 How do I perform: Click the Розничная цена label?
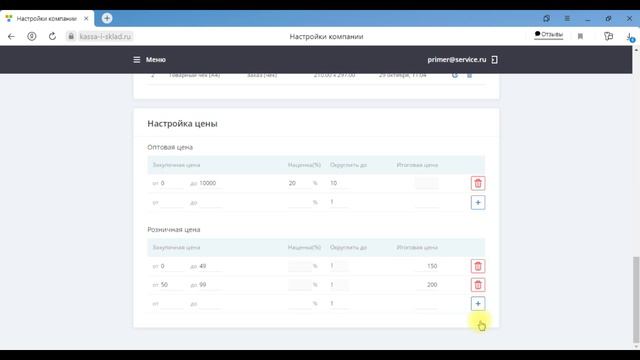[x=174, y=230]
